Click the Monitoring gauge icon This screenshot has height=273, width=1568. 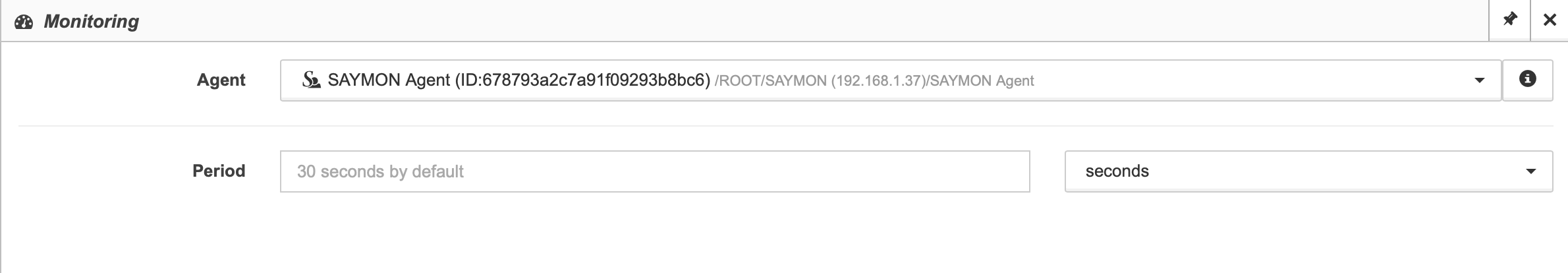pos(24,22)
